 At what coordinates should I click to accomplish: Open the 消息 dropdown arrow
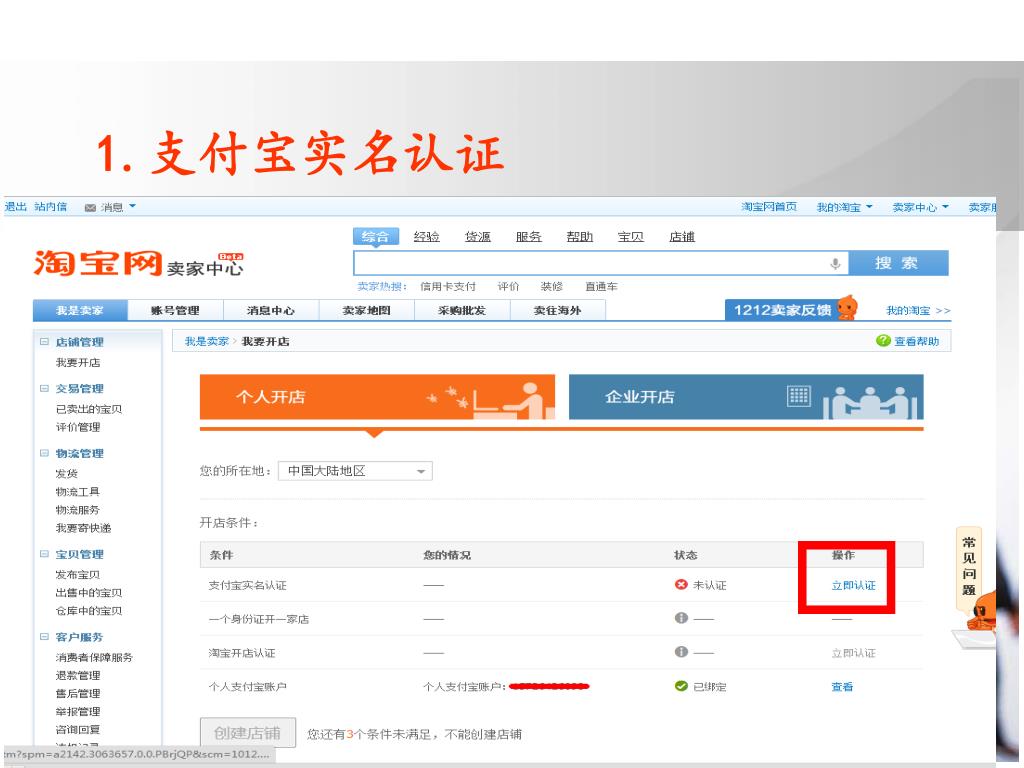click(x=133, y=206)
